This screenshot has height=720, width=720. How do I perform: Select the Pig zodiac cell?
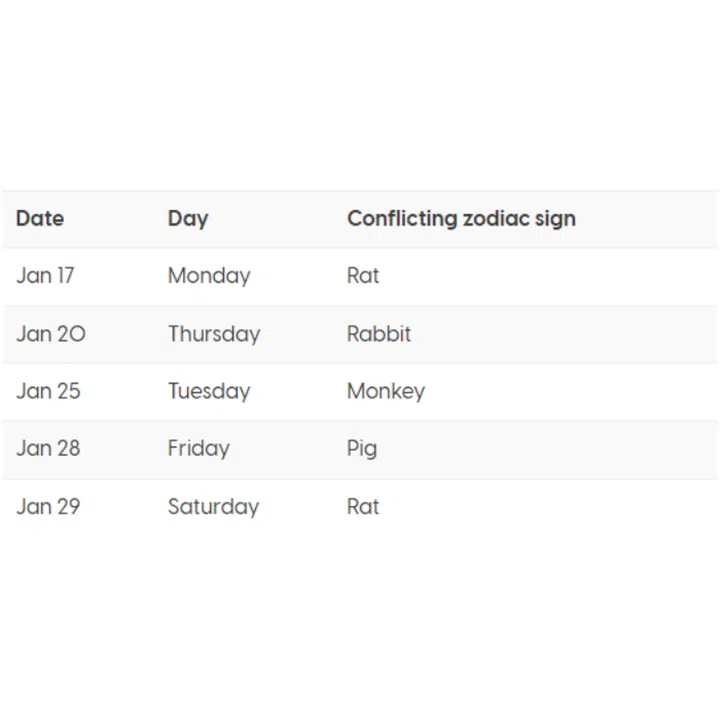click(362, 448)
